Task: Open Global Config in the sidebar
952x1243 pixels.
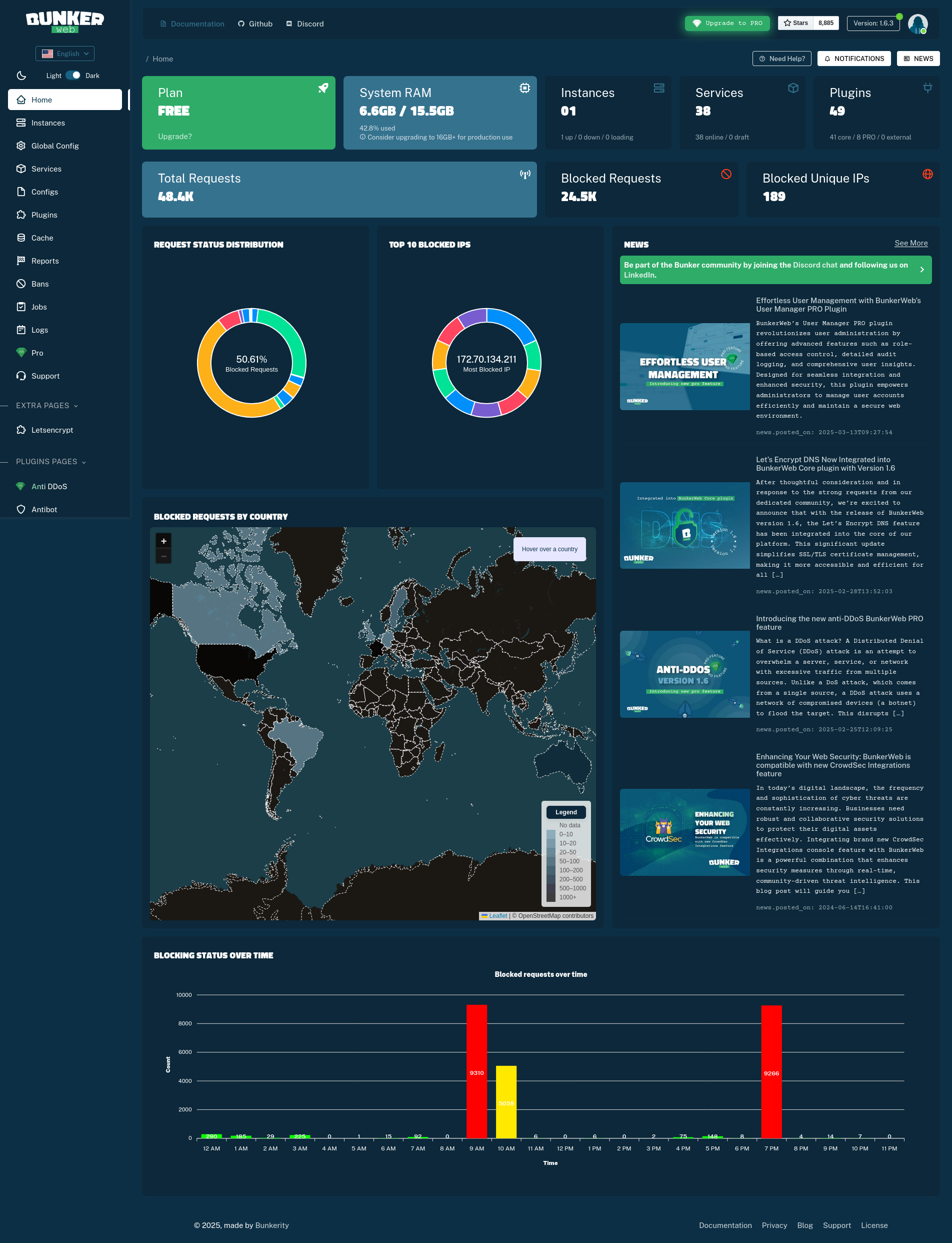Action: 64,146
